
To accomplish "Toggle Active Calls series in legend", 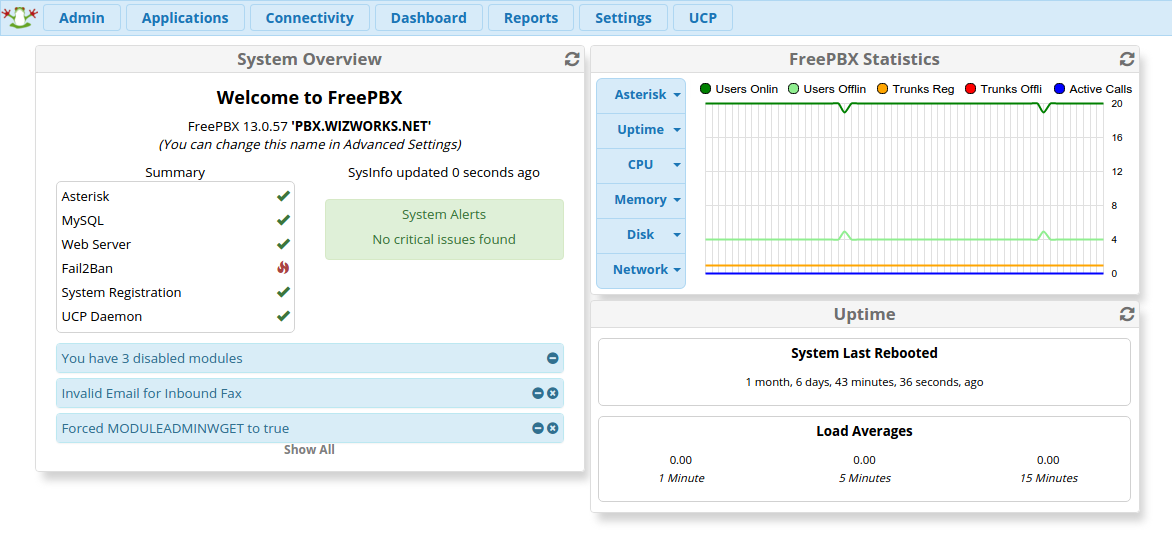I will point(1092,89).
